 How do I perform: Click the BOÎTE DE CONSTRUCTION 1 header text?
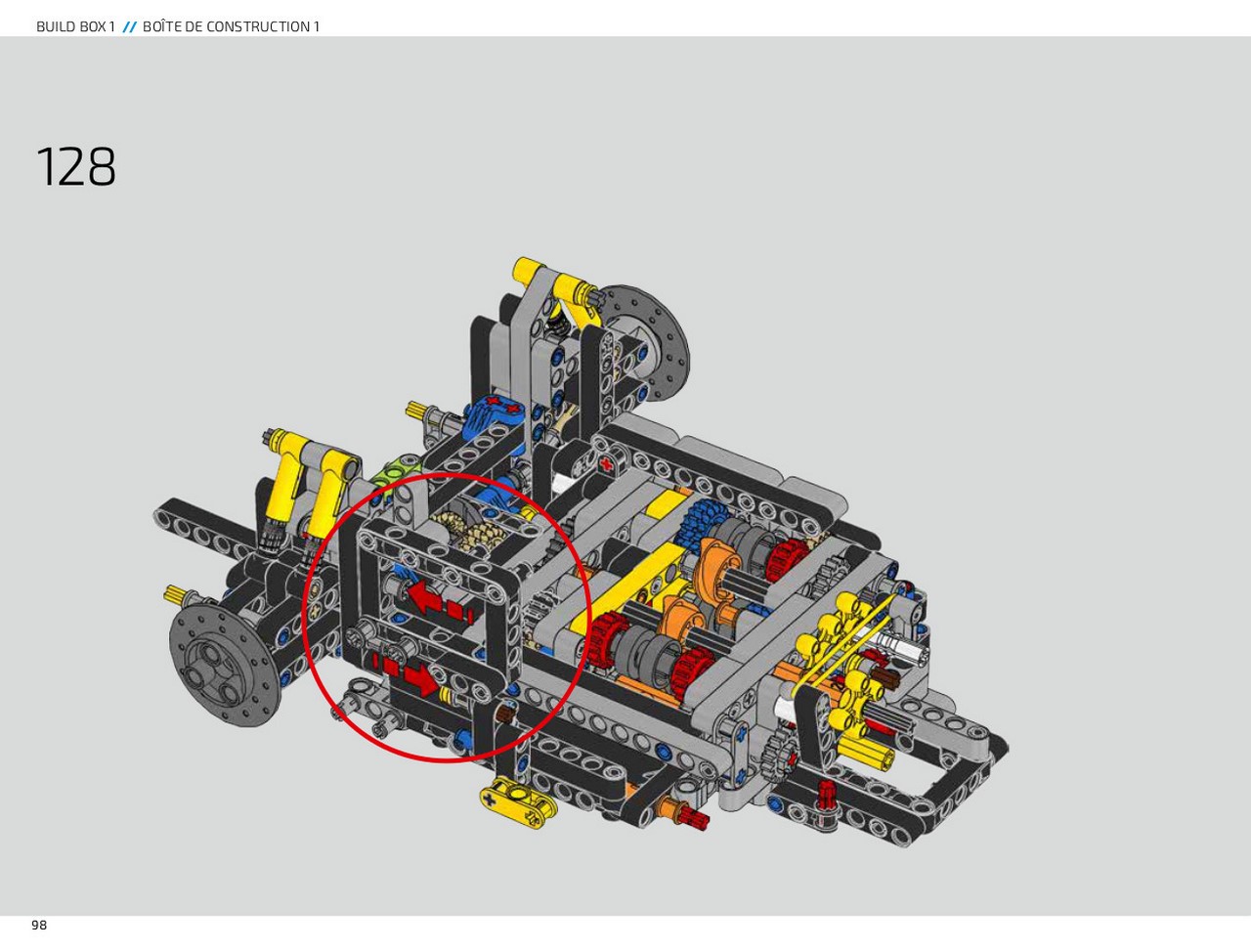click(x=232, y=26)
